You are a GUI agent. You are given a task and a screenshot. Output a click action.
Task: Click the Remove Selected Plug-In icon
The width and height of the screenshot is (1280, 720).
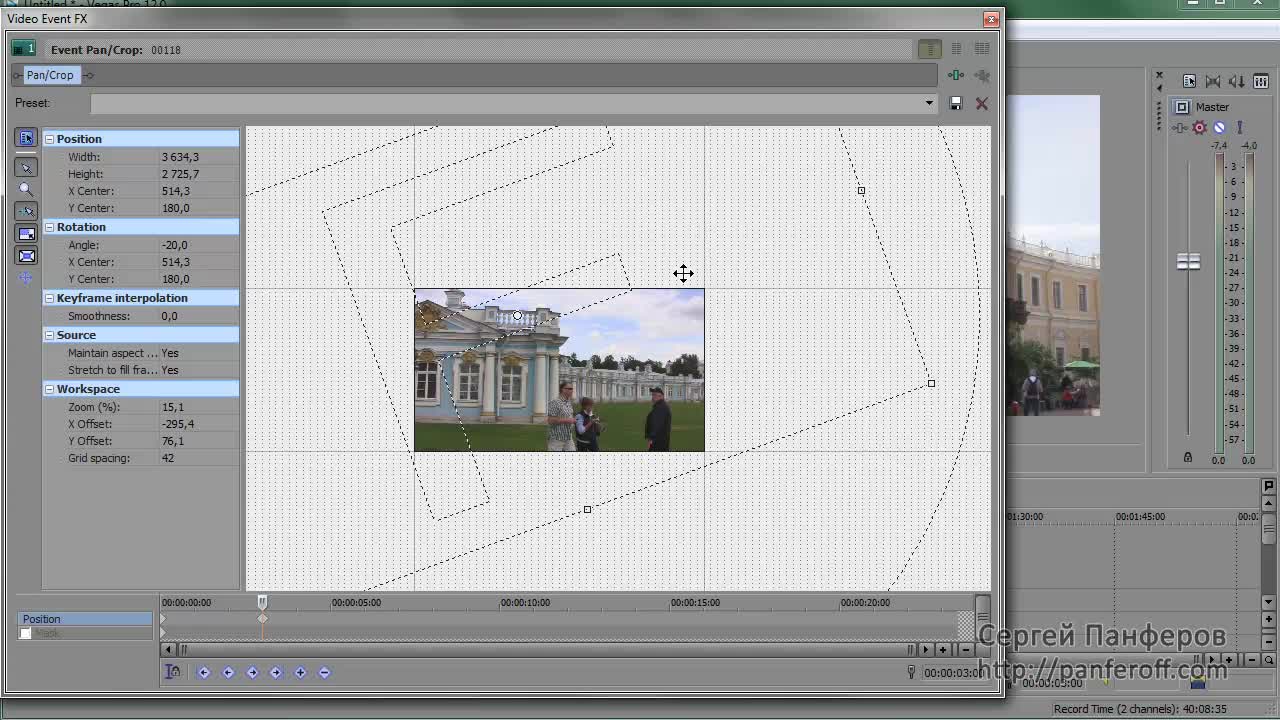[x=982, y=75]
